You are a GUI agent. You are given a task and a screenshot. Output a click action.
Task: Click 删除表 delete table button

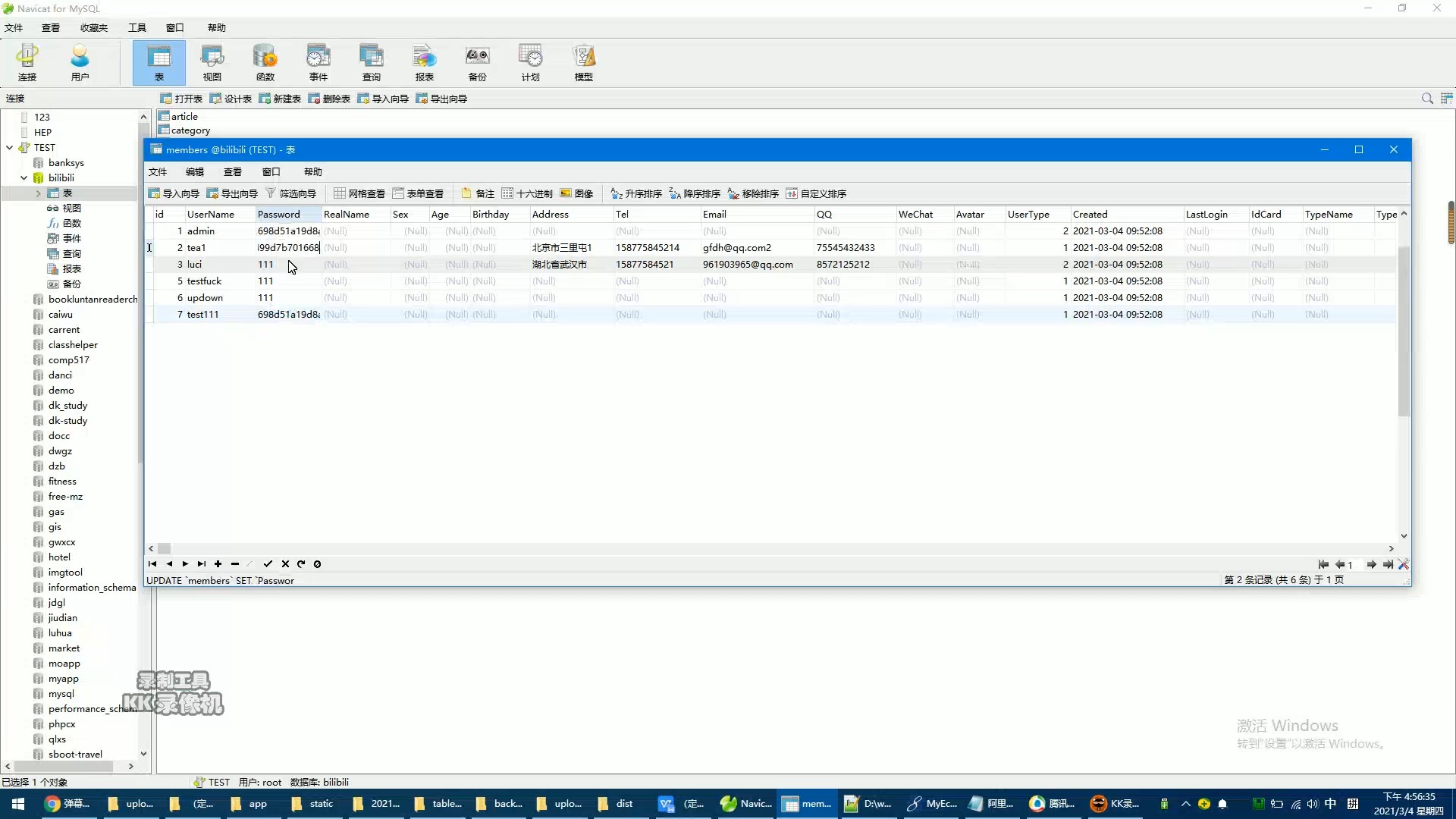coord(333,98)
